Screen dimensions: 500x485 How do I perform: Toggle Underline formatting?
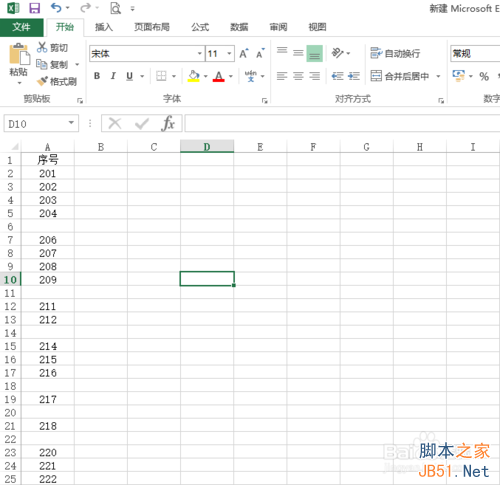129,76
